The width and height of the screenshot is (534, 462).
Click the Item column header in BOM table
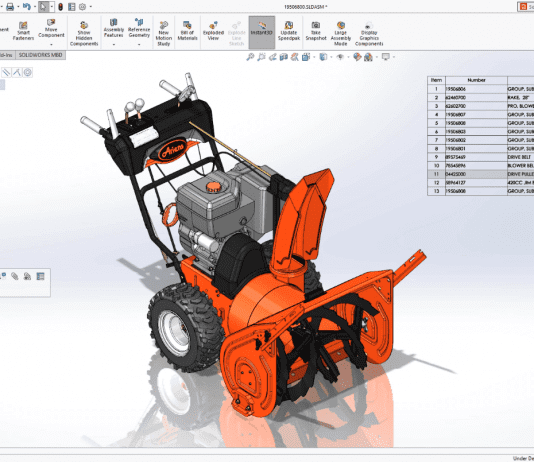click(x=436, y=80)
